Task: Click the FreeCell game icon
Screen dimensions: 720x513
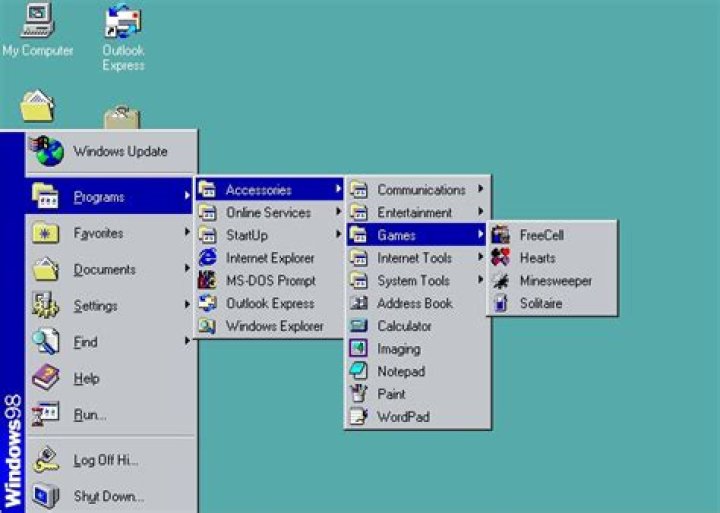Action: tap(501, 235)
